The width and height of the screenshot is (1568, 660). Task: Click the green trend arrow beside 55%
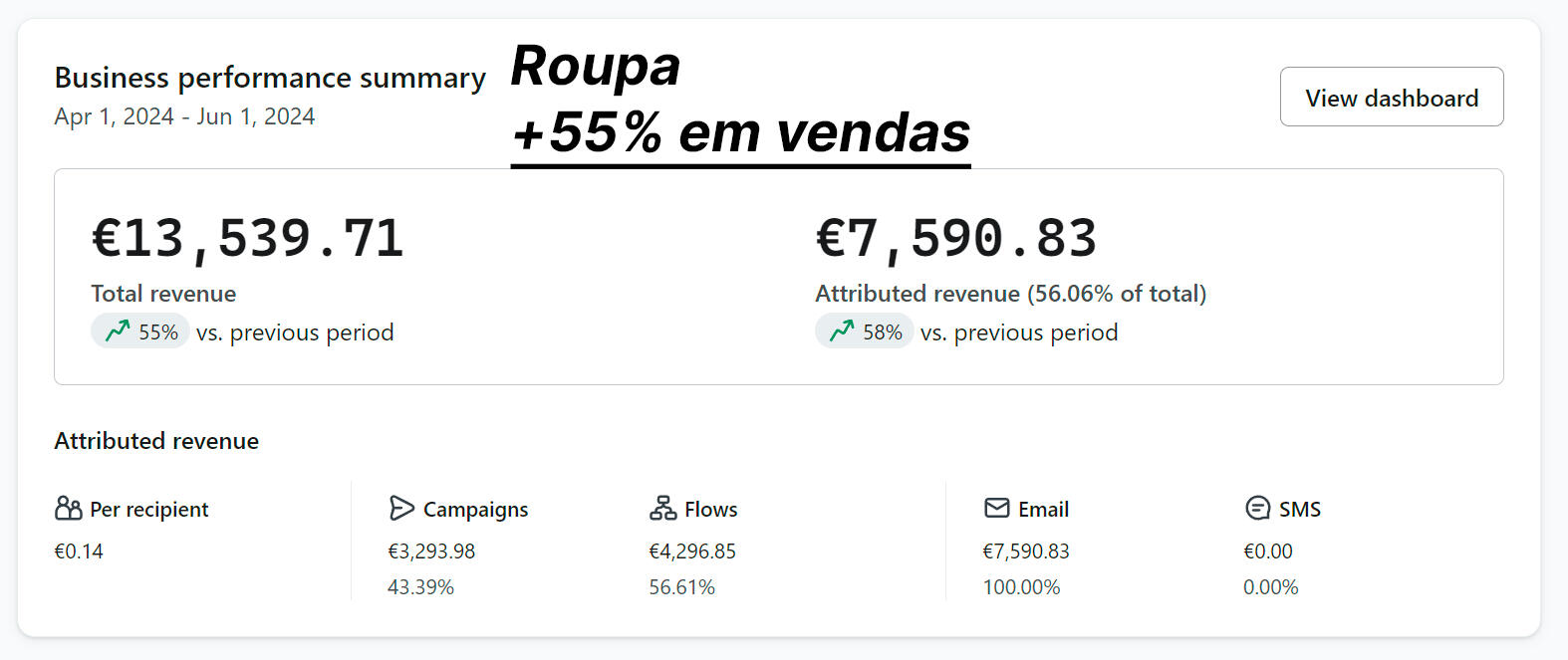click(118, 330)
